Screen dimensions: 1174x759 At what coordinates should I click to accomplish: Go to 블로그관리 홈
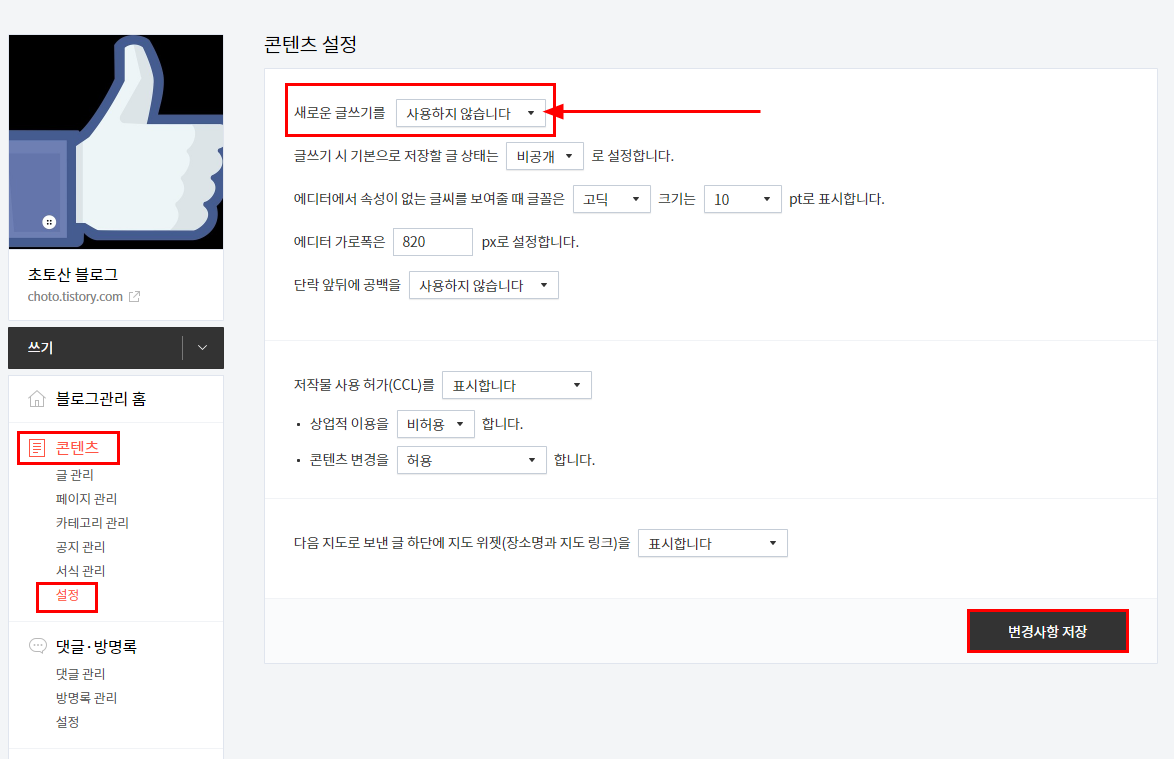coord(101,398)
